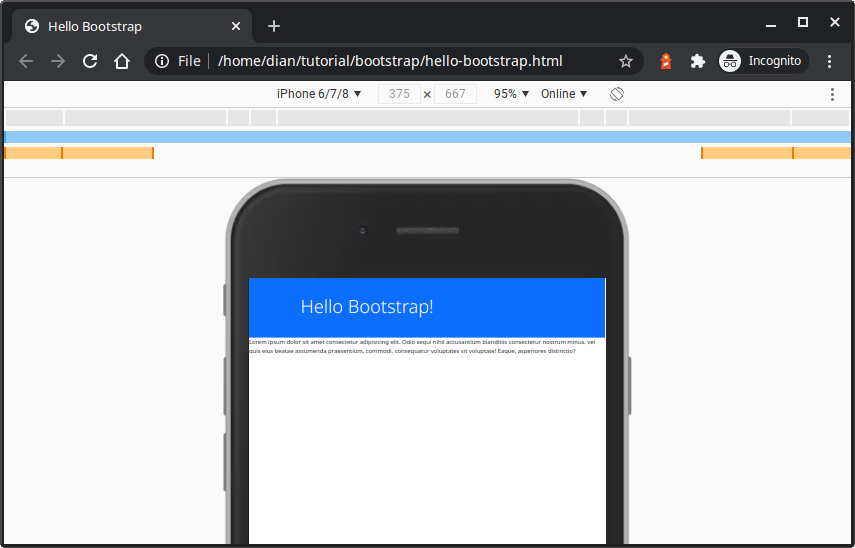
Task: Open Chrome's three-dot menu
Action: pos(829,61)
